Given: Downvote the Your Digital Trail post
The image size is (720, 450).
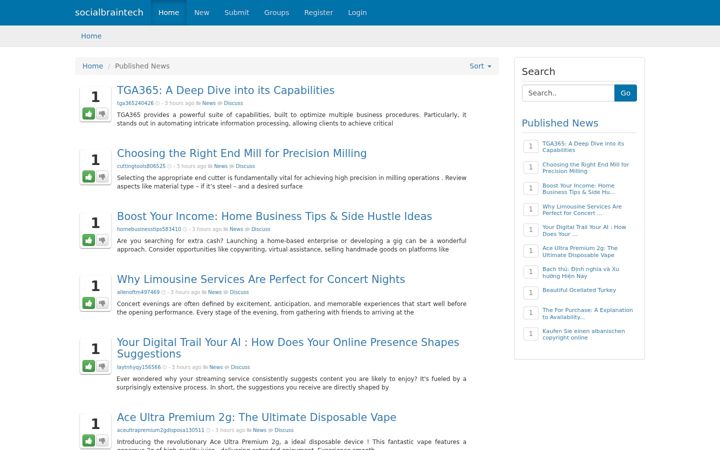Looking at the screenshot, I should (102, 366).
